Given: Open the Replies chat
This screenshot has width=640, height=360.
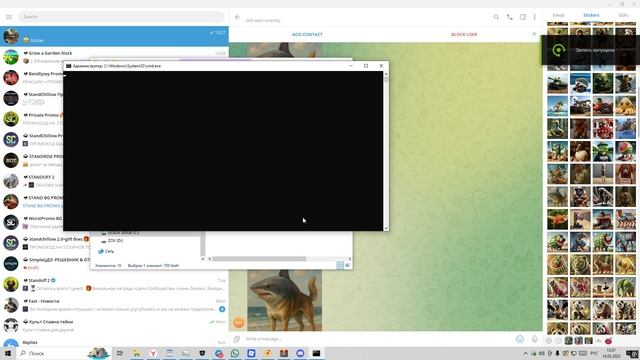Looking at the screenshot, I should tap(114, 342).
